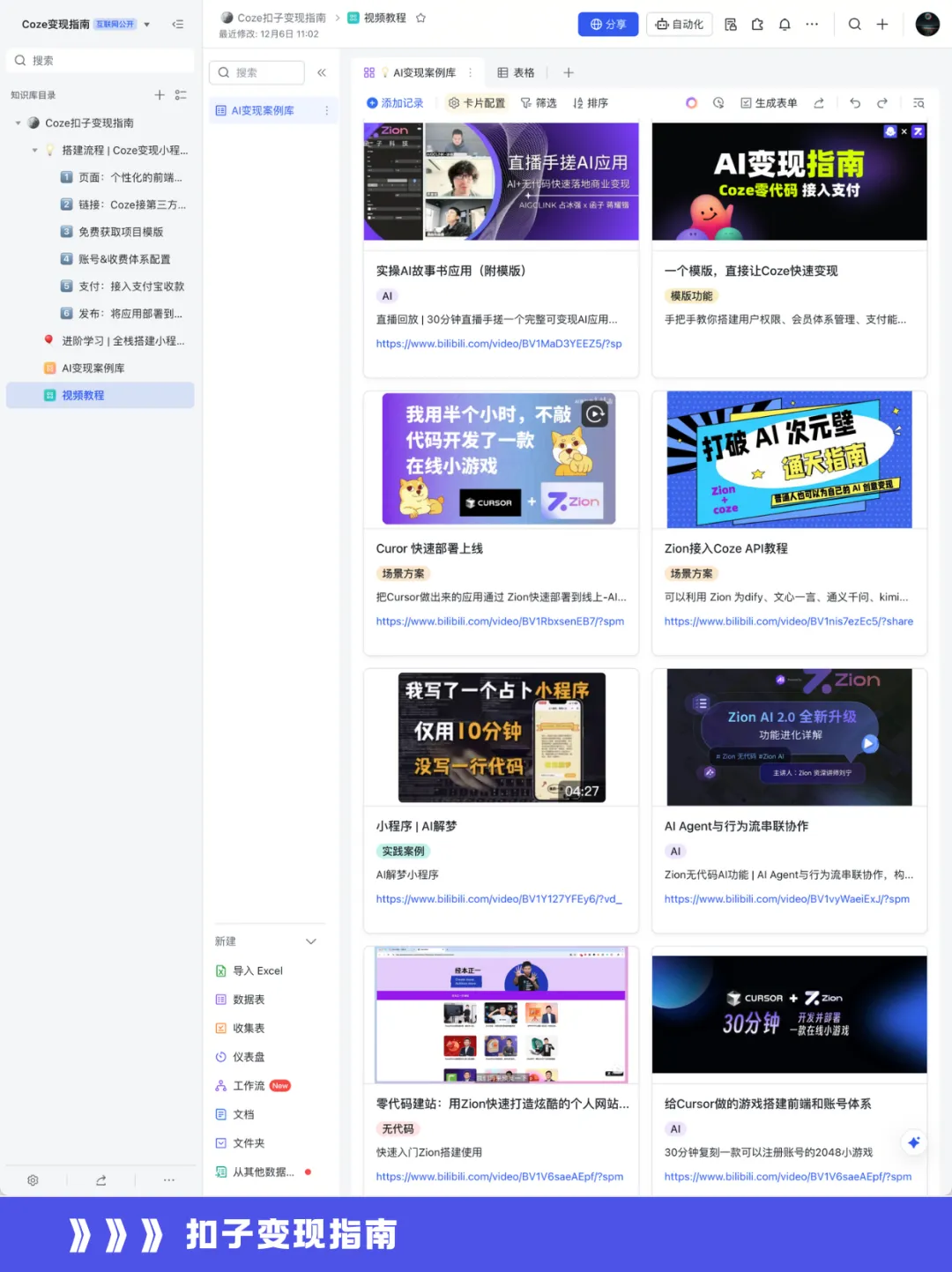Click 生成表单 to generate a form
This screenshot has height=1272, width=952.
point(769,104)
